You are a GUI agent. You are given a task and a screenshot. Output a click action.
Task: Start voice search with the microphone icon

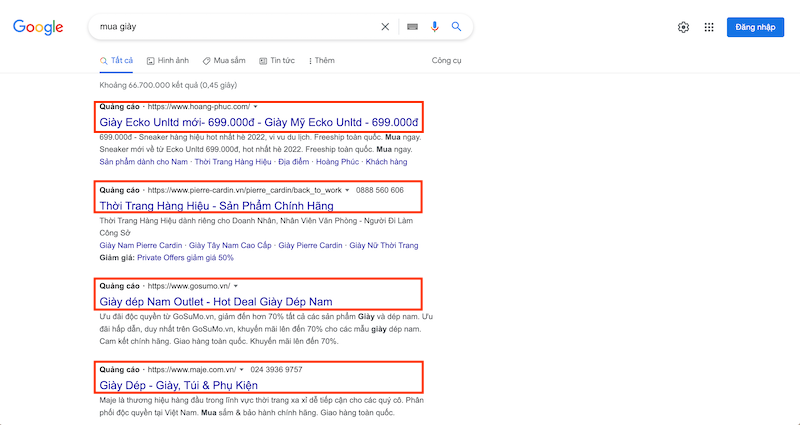pos(435,27)
